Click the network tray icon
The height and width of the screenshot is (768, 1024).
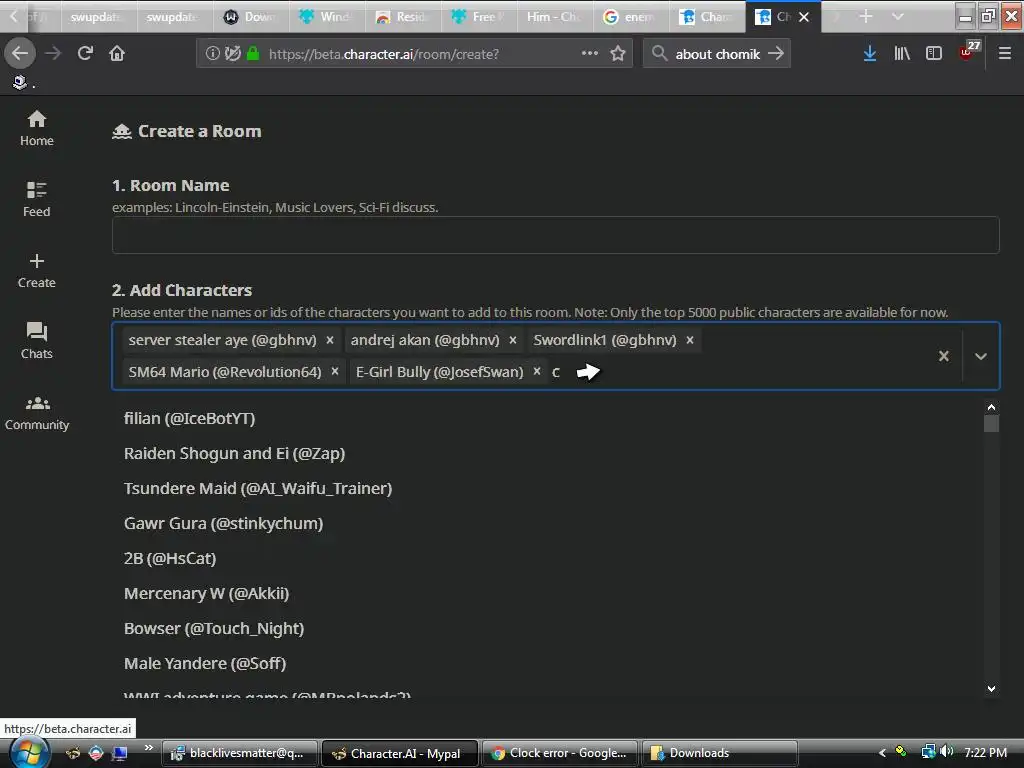pos(928,752)
